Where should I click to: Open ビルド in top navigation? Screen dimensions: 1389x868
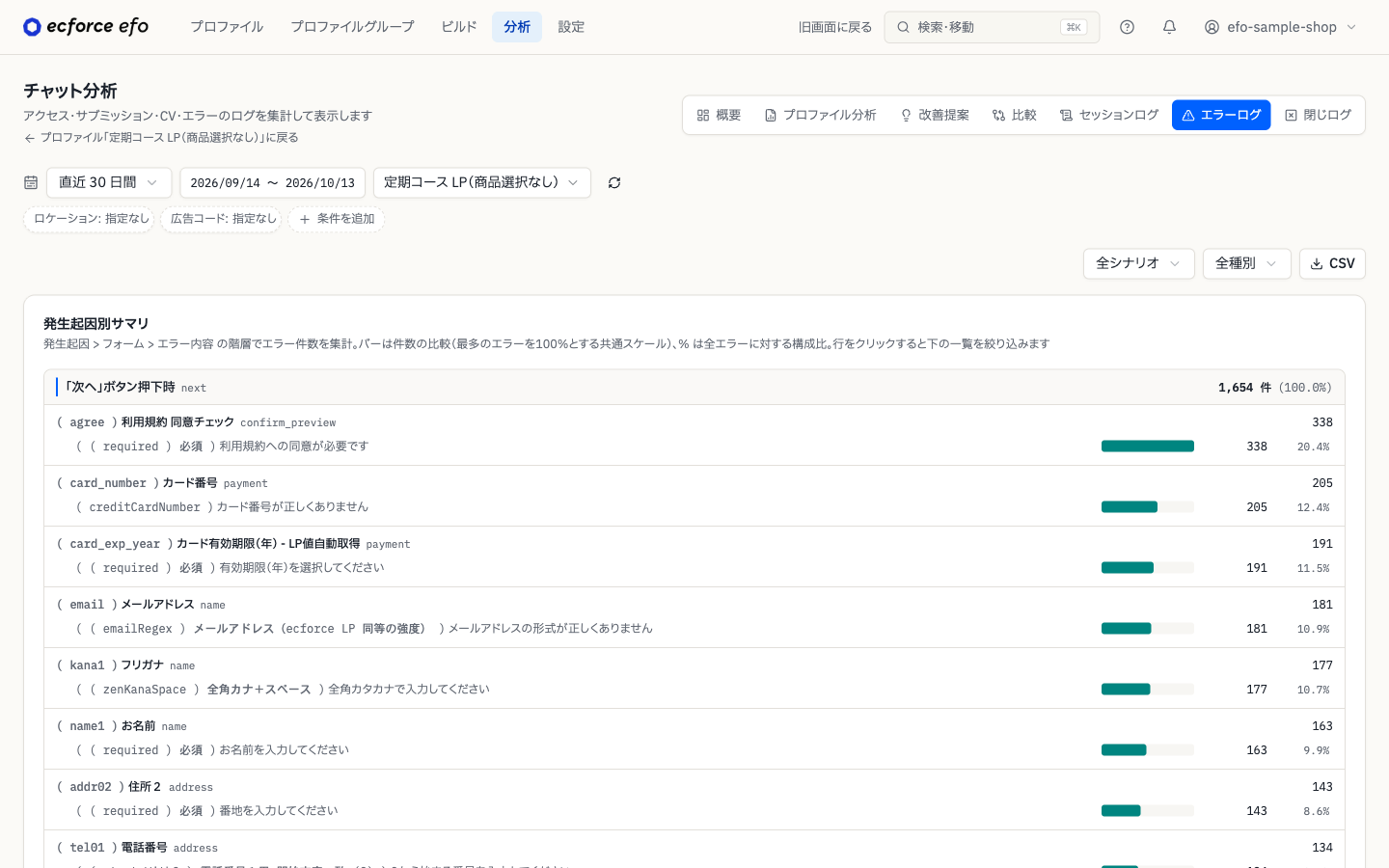click(x=459, y=27)
